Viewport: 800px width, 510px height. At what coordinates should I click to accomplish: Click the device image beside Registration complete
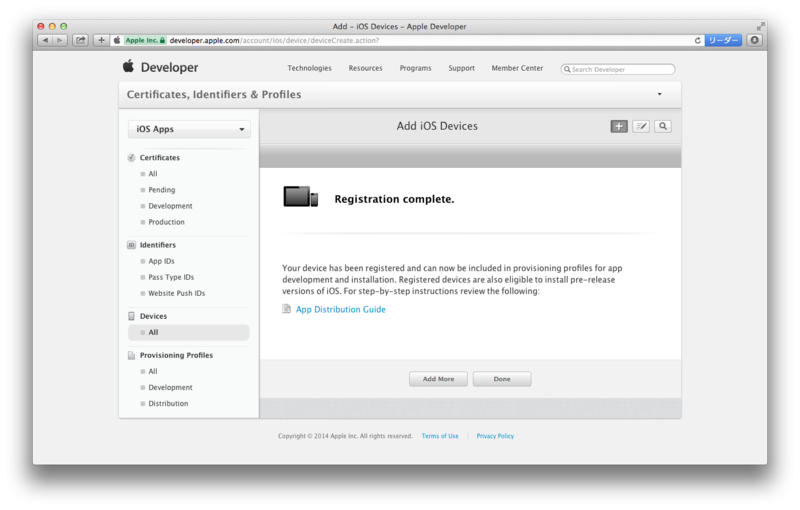click(x=301, y=197)
